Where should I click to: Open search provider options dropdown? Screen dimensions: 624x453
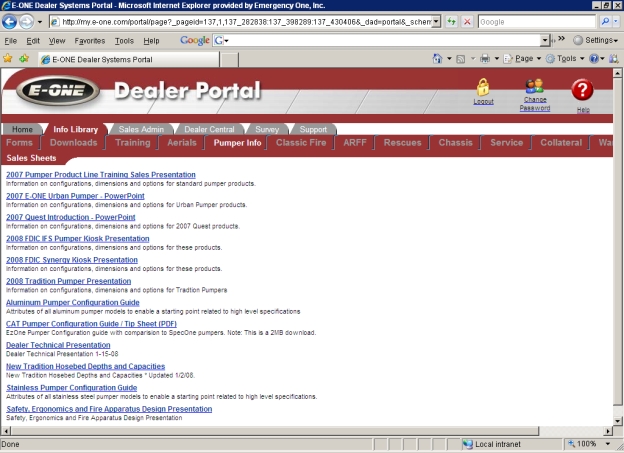coord(616,21)
